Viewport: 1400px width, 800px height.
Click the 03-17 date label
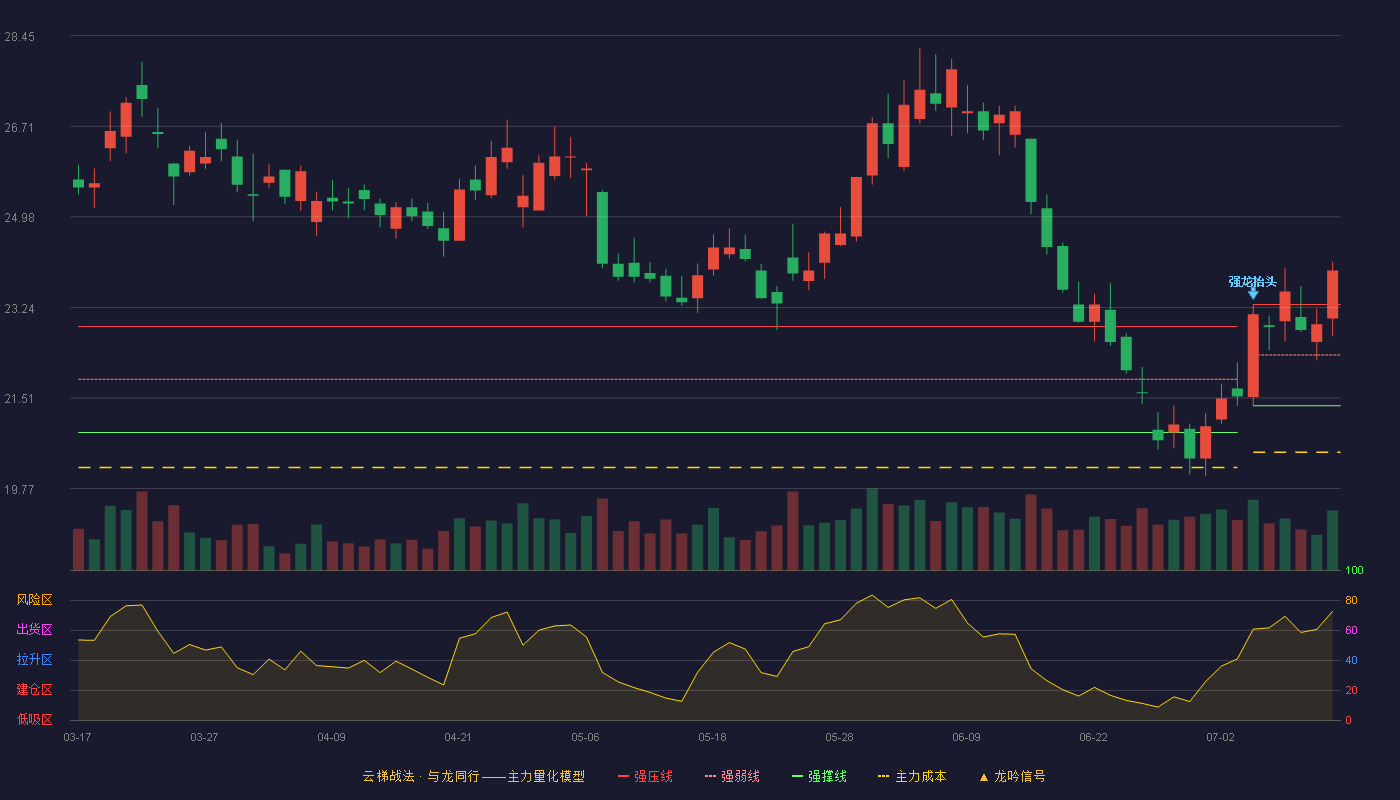(77, 737)
